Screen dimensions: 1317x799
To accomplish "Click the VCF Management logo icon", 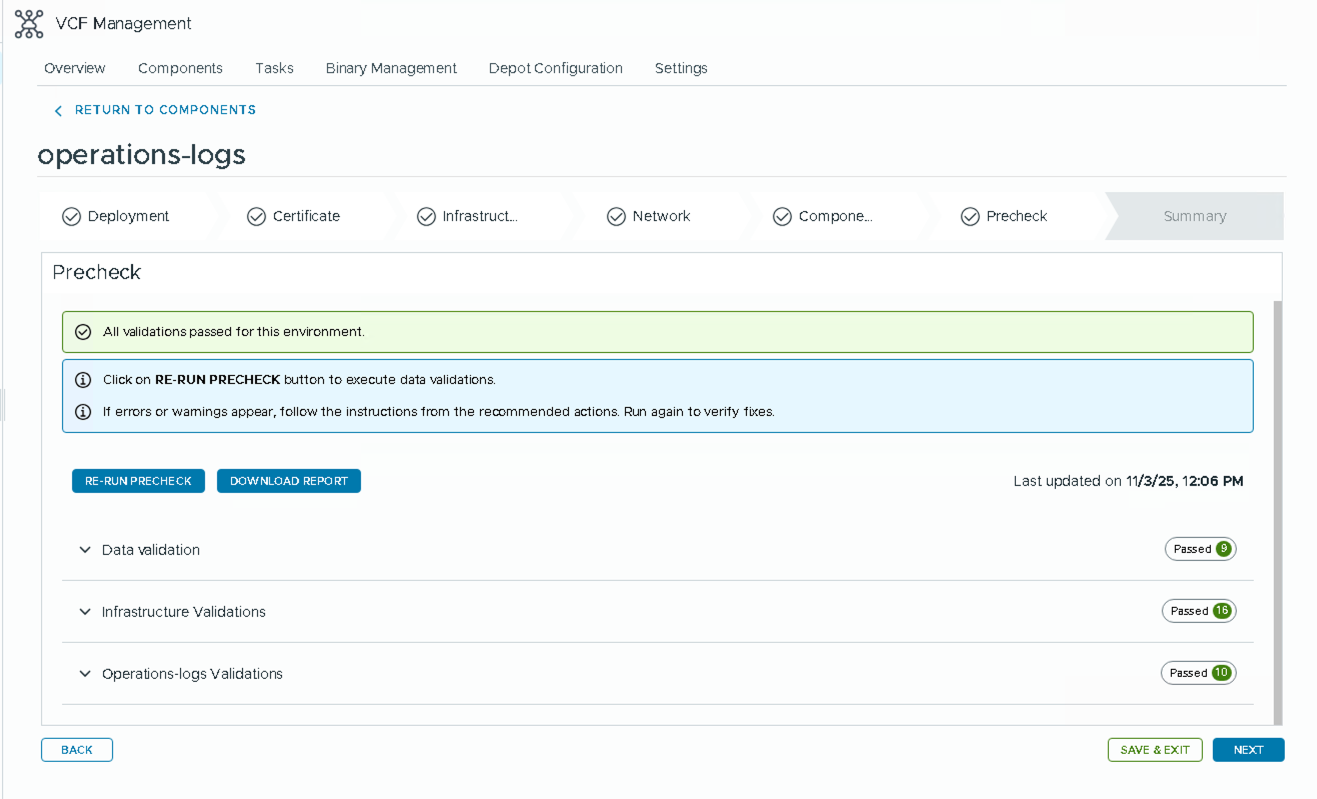I will pyautogui.click(x=29, y=24).
